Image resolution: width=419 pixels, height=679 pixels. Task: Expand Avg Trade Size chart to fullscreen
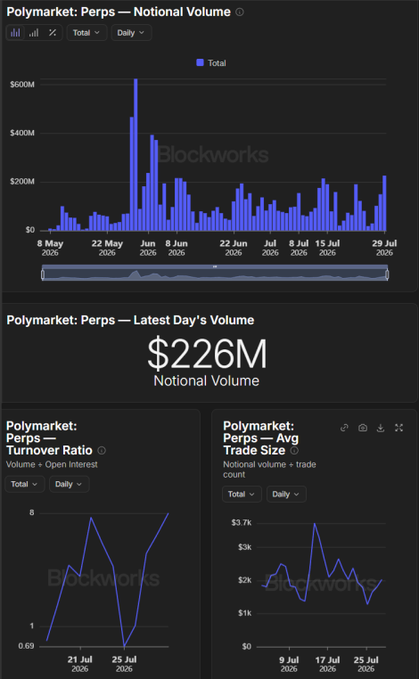(x=399, y=428)
